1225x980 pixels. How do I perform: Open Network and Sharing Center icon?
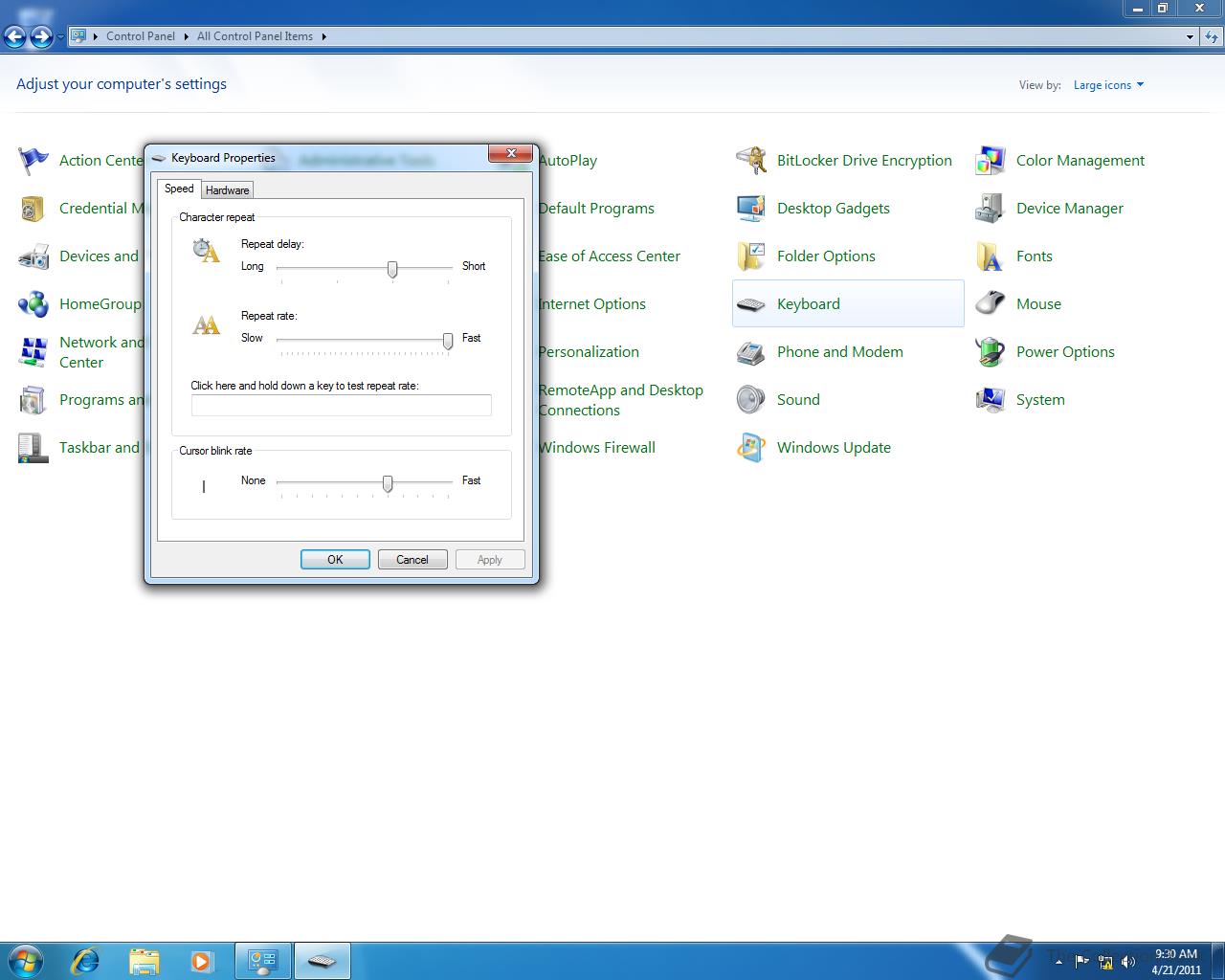[33, 352]
